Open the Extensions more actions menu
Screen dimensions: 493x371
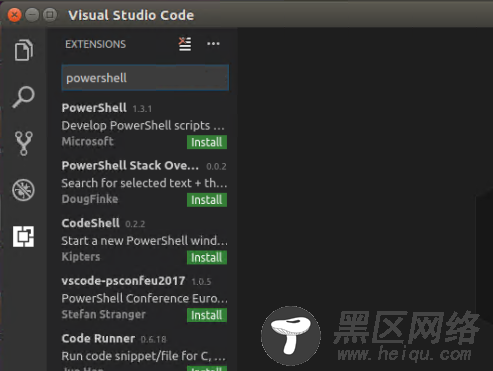pyautogui.click(x=213, y=44)
